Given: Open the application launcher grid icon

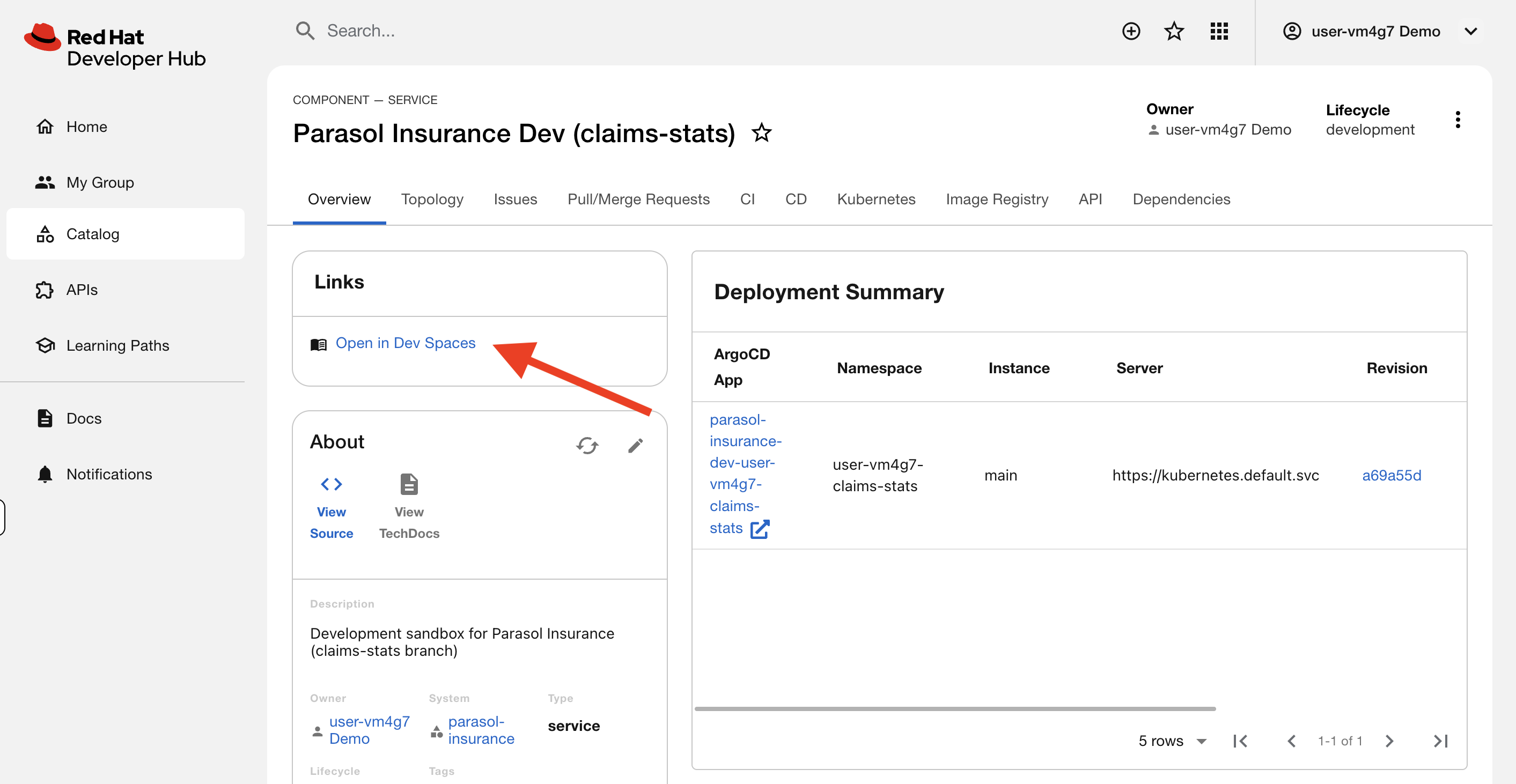Looking at the screenshot, I should pyautogui.click(x=1219, y=31).
